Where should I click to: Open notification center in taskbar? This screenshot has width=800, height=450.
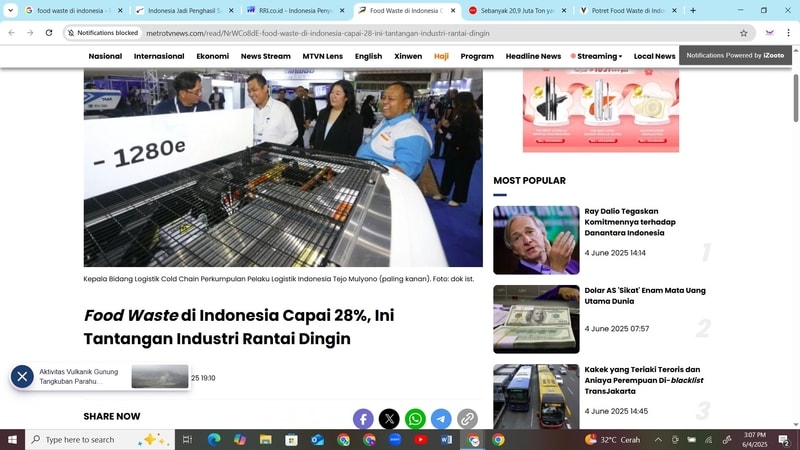pyautogui.click(x=784, y=440)
